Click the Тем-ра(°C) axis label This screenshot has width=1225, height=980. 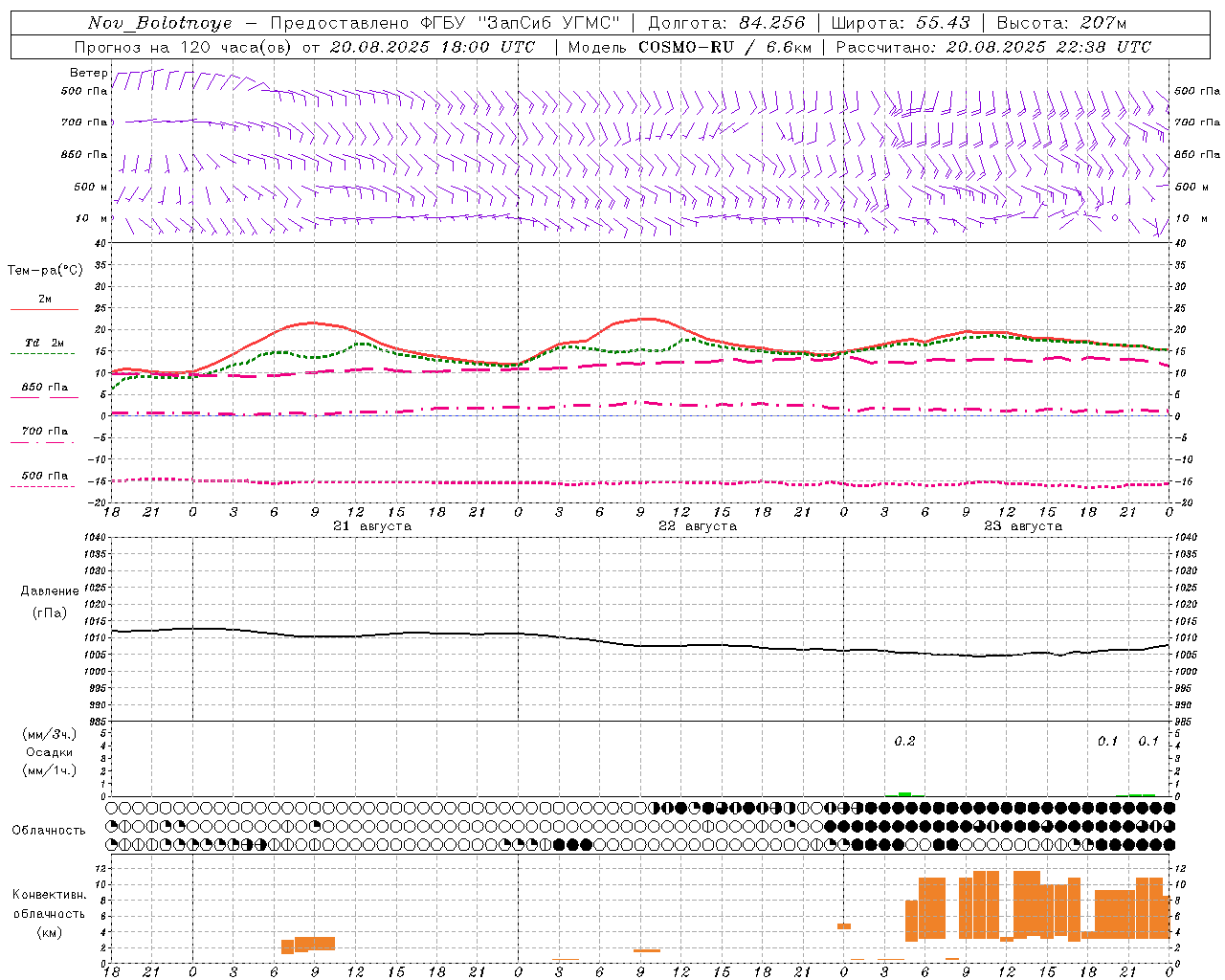click(x=45, y=271)
